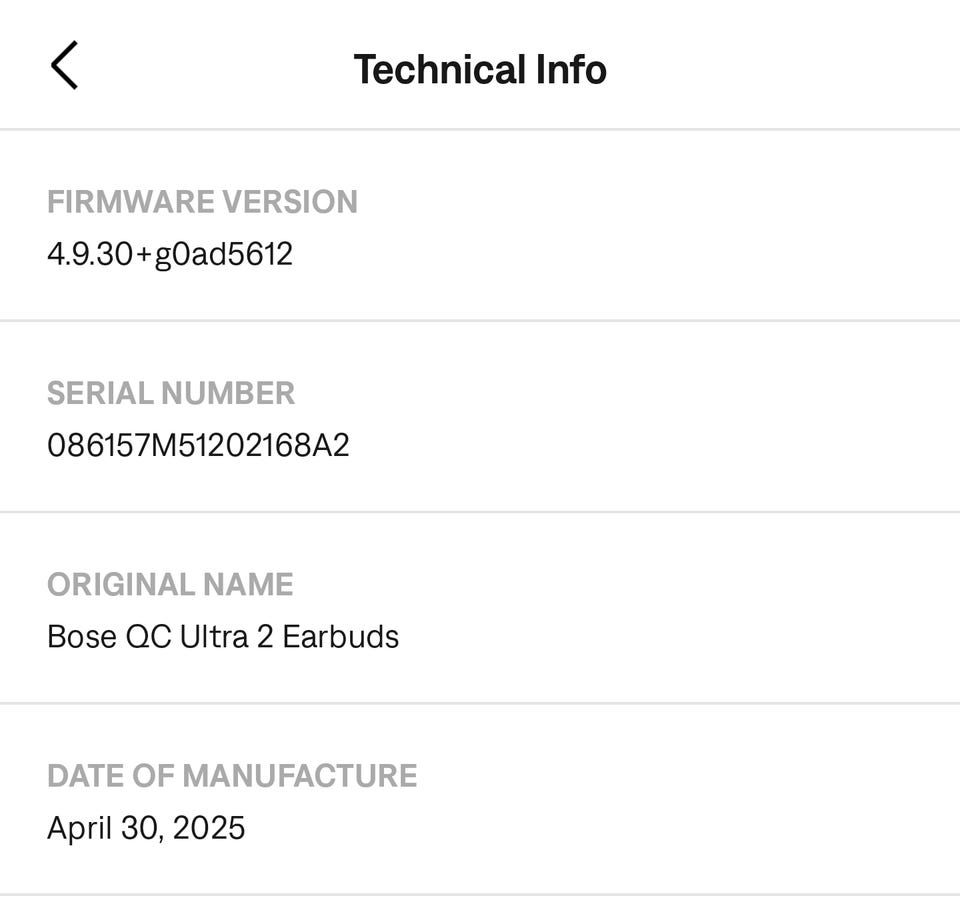Screen dimensions: 960x900
Task: Tap the serial number 086157M51202168A2
Action: pos(198,445)
